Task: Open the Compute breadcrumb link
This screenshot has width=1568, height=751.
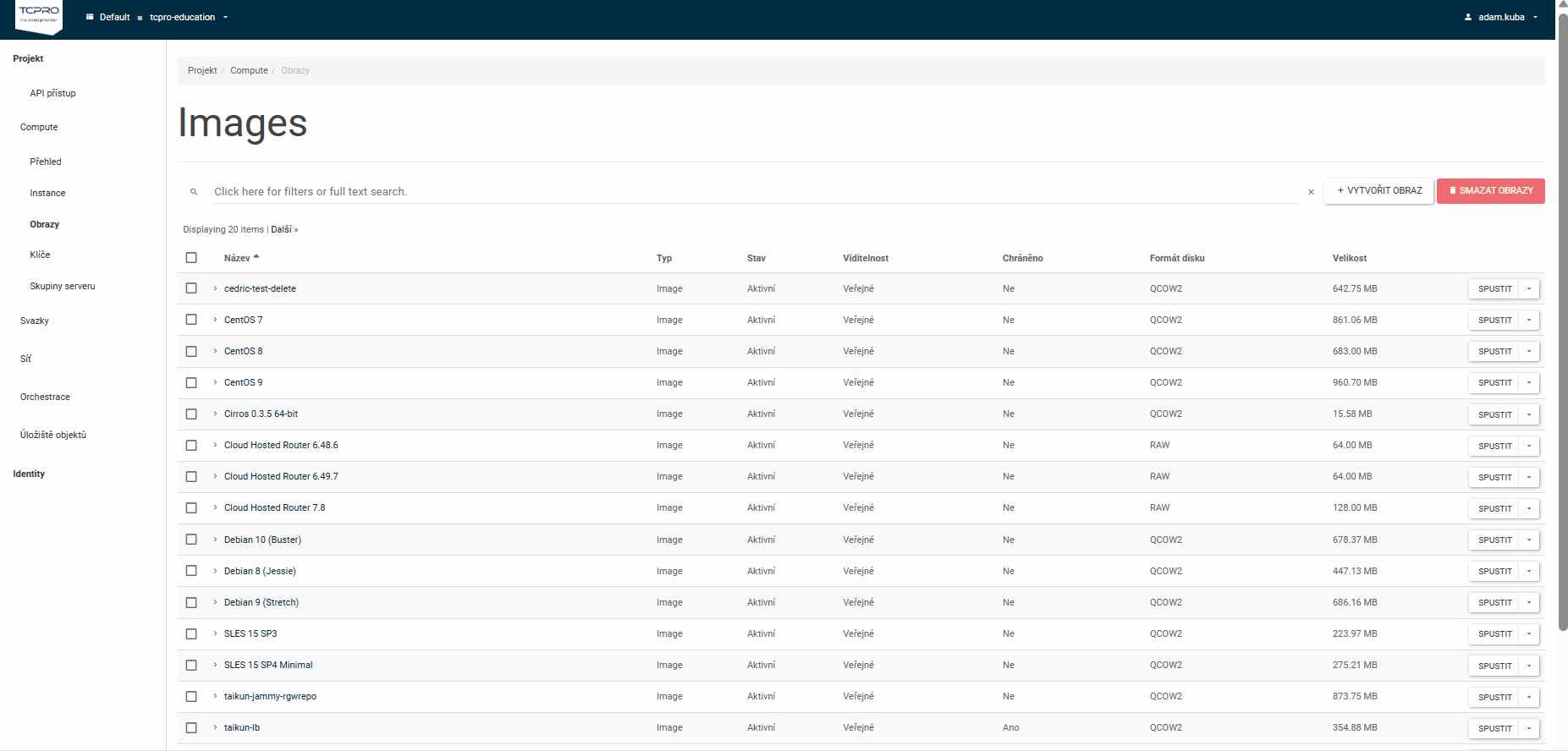Action: point(249,70)
